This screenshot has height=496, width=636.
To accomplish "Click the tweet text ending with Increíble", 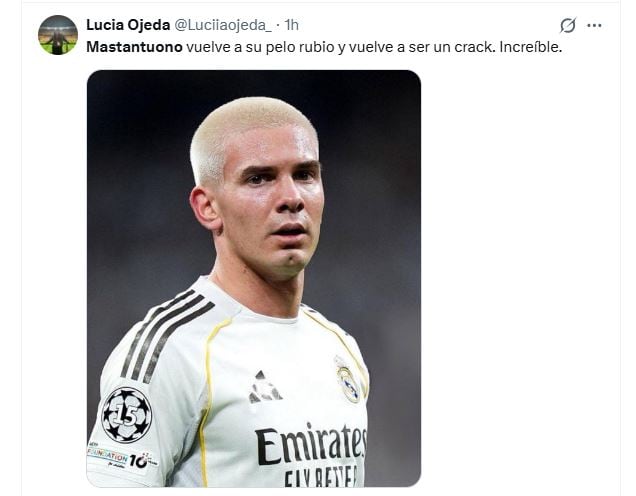I will (324, 47).
